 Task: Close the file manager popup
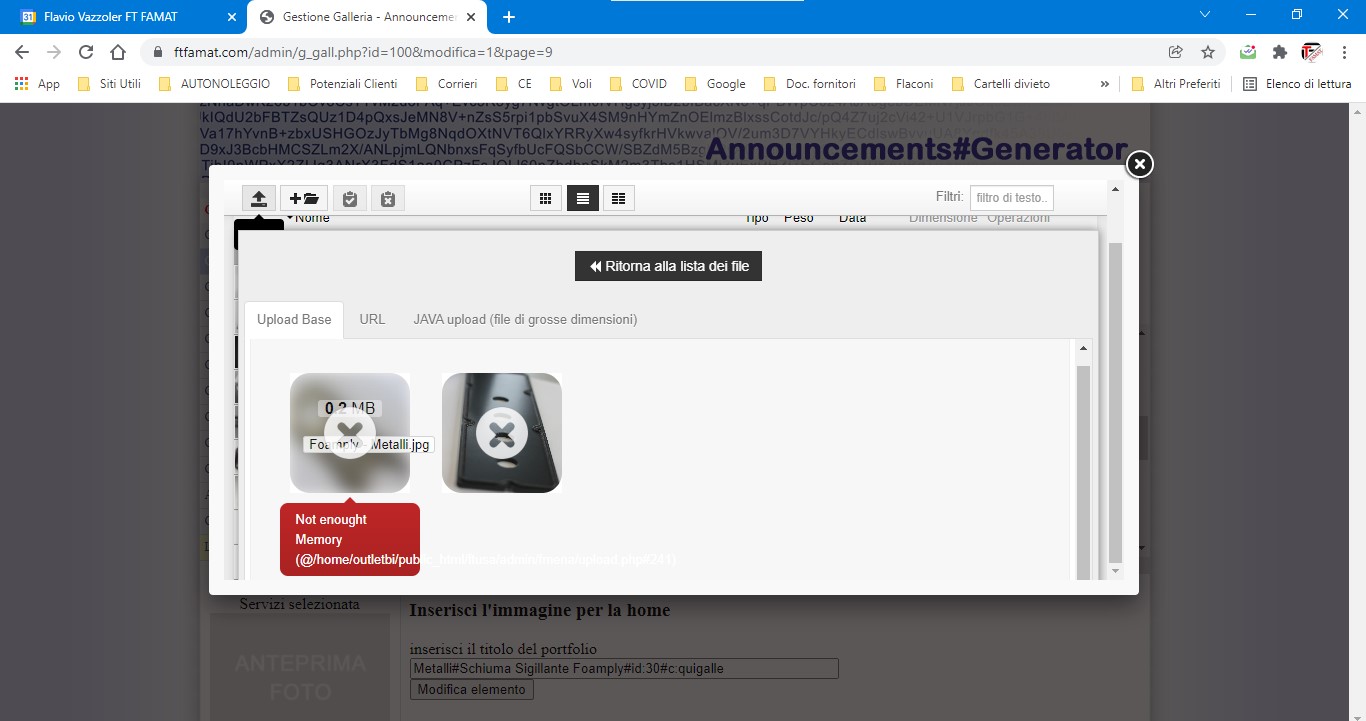(x=1139, y=164)
